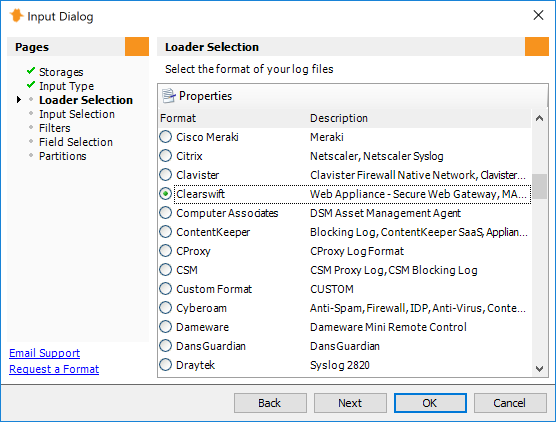This screenshot has width=556, height=422.
Task: Go to the Field Selection page
Action: click(x=76, y=142)
